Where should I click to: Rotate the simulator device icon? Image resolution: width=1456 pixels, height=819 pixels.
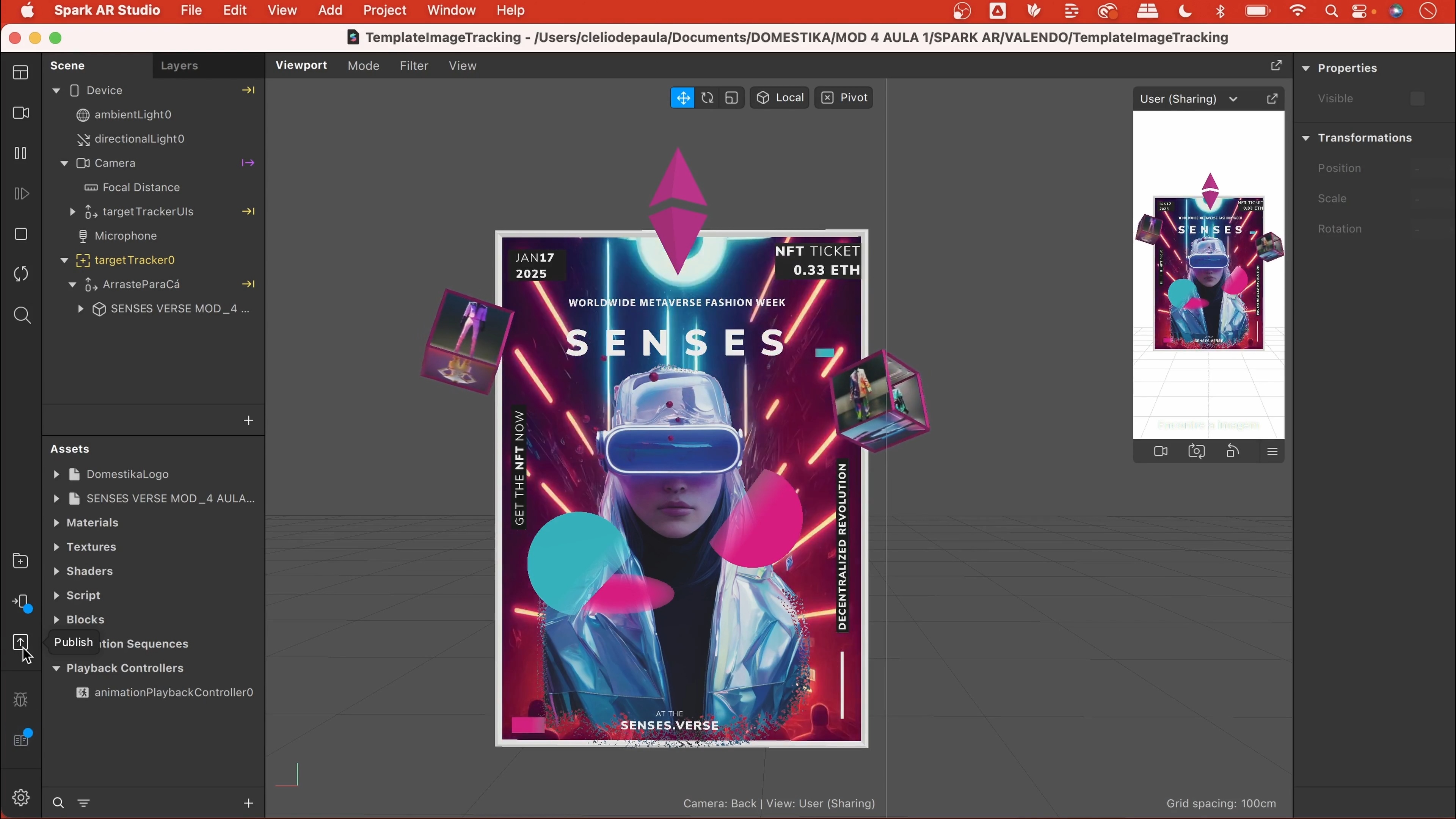[1233, 451]
